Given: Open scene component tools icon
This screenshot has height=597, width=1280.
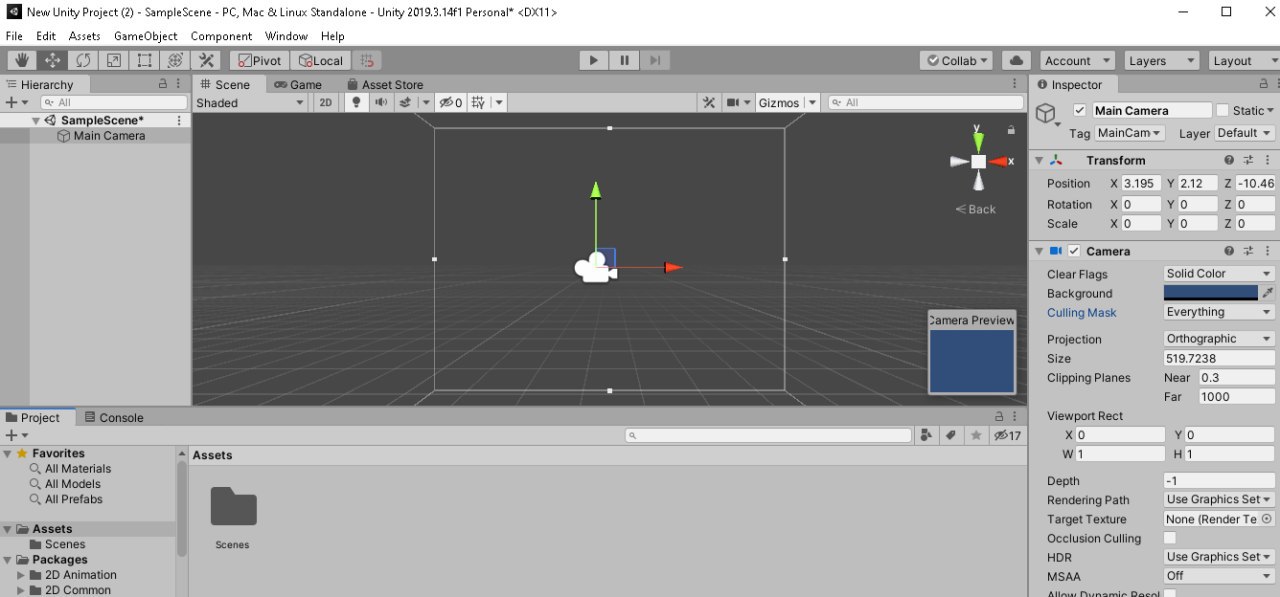Looking at the screenshot, I should coord(708,102).
